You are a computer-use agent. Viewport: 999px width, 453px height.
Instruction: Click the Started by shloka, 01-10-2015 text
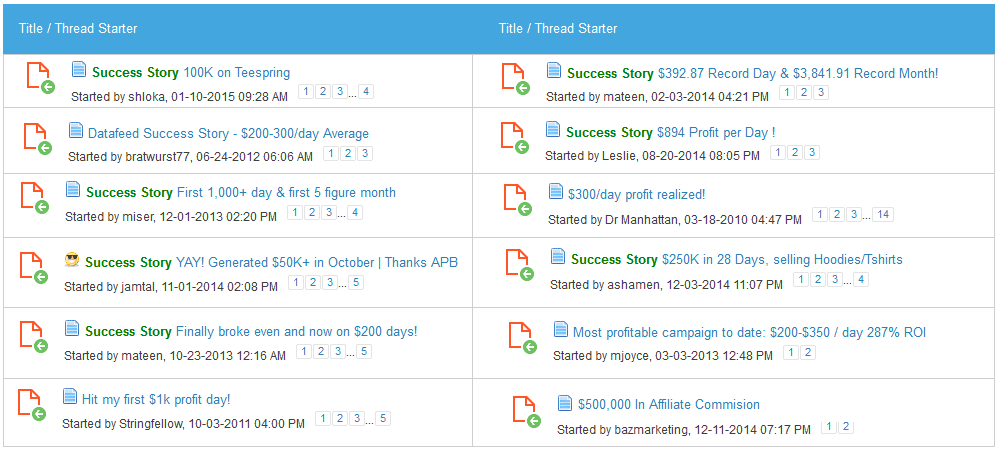pyautogui.click(x=179, y=97)
